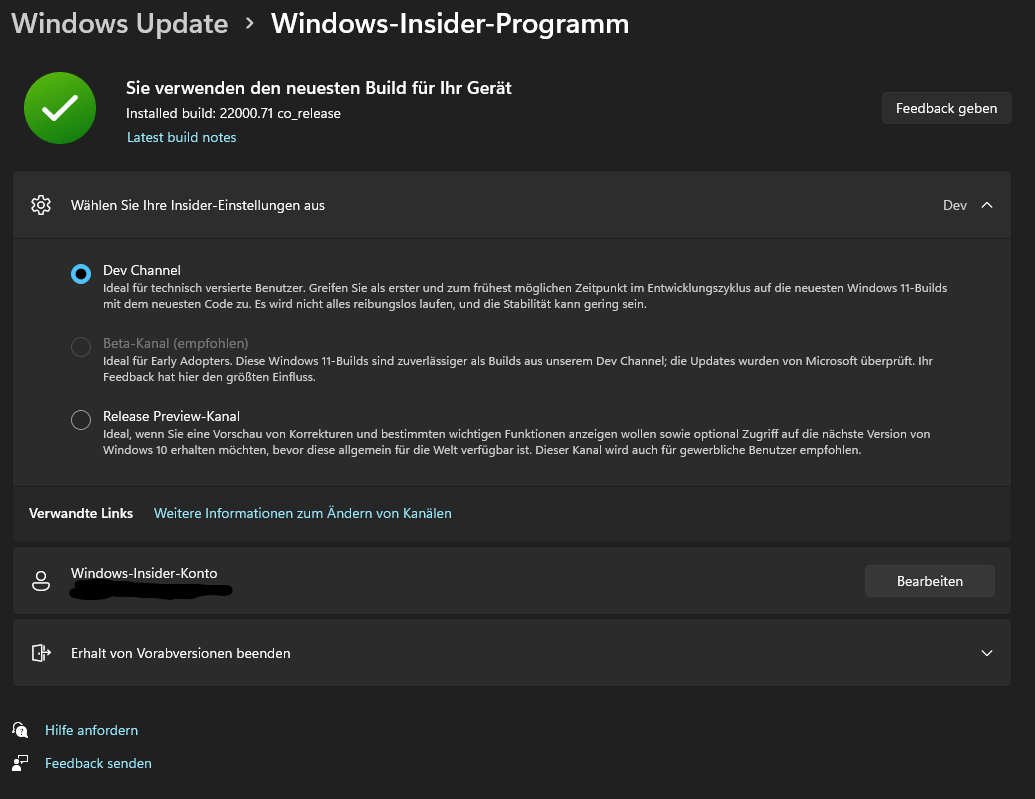This screenshot has height=799, width=1035.
Task: Click the Verwandte Links label
Action: (x=81, y=513)
